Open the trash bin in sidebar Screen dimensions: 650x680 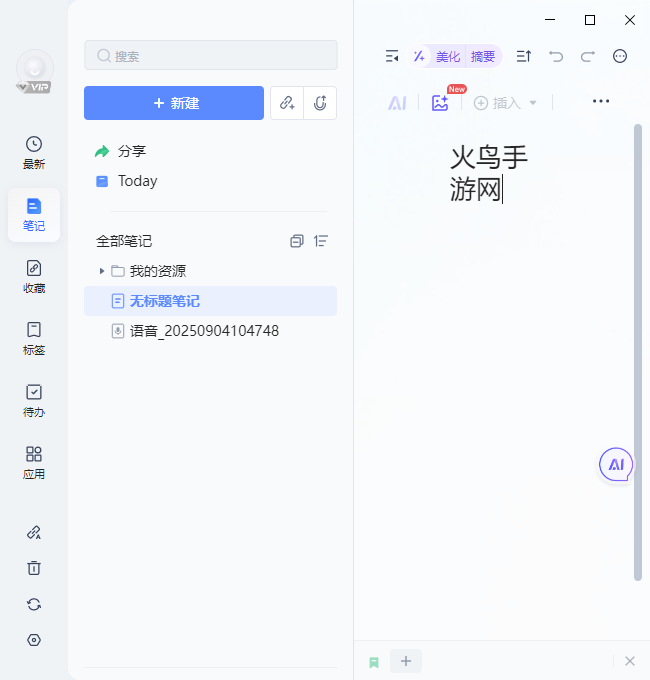(x=34, y=568)
